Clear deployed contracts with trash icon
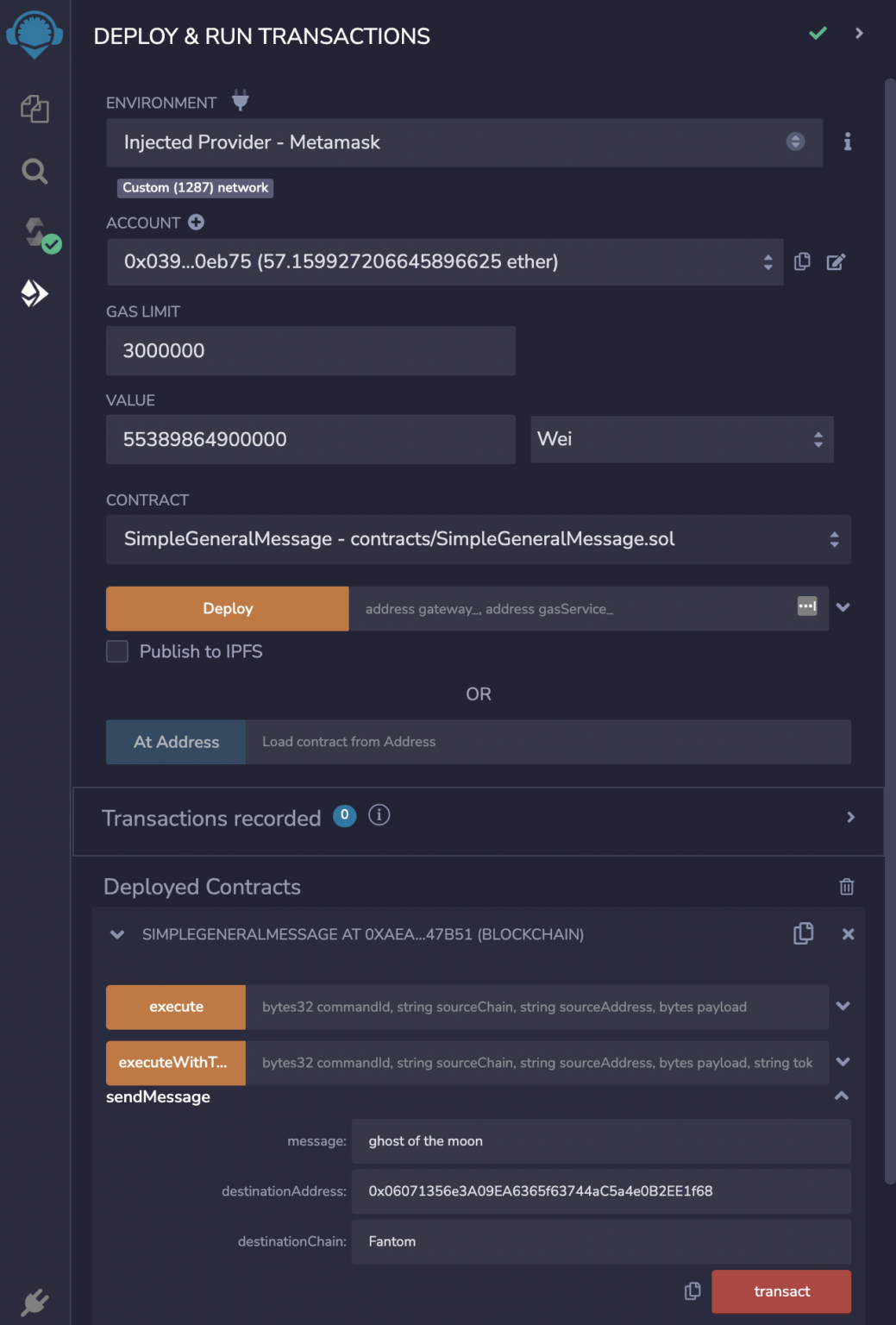896x1325 pixels. coord(847,887)
